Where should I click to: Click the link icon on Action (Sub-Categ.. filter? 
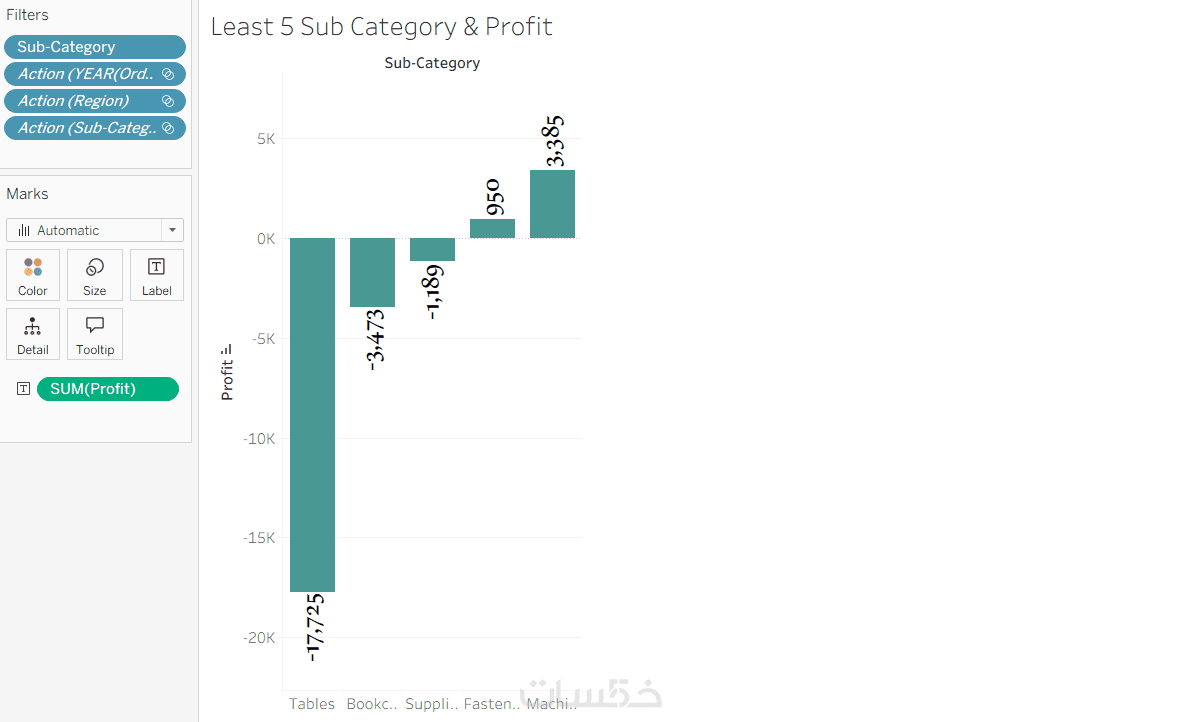[x=168, y=128]
